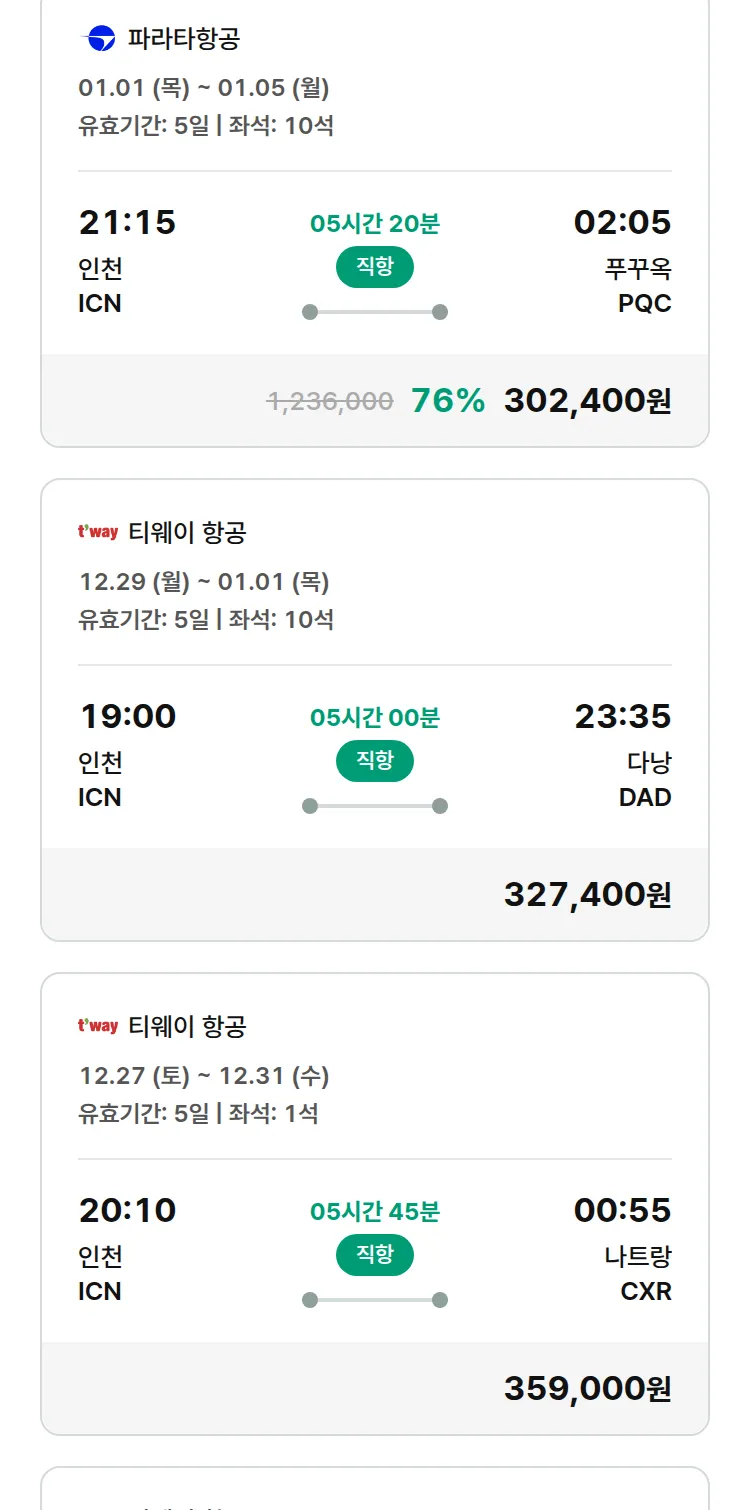Select the 359,000원 price for Nha Trang
750x1510 pixels.
[x=587, y=1389]
